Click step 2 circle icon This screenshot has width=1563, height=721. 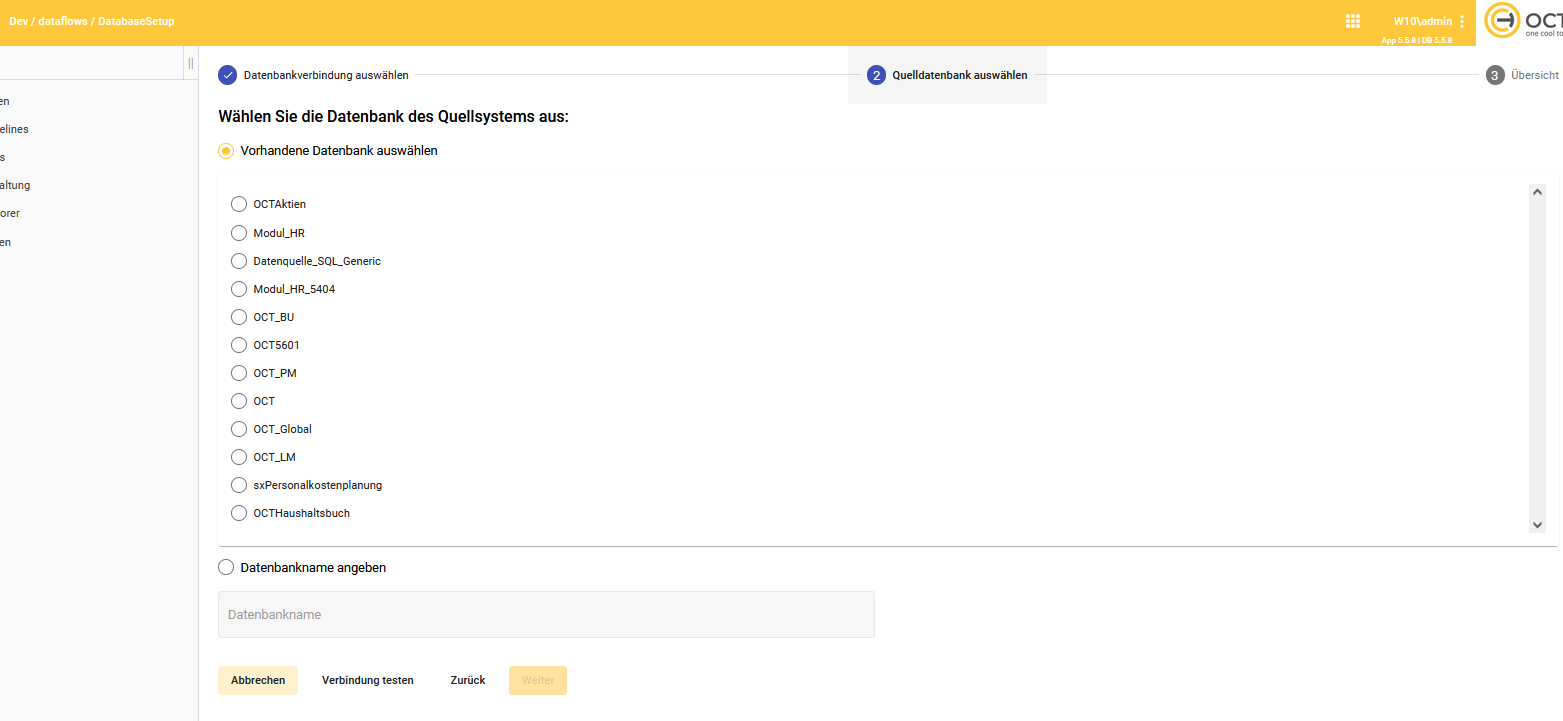877,75
